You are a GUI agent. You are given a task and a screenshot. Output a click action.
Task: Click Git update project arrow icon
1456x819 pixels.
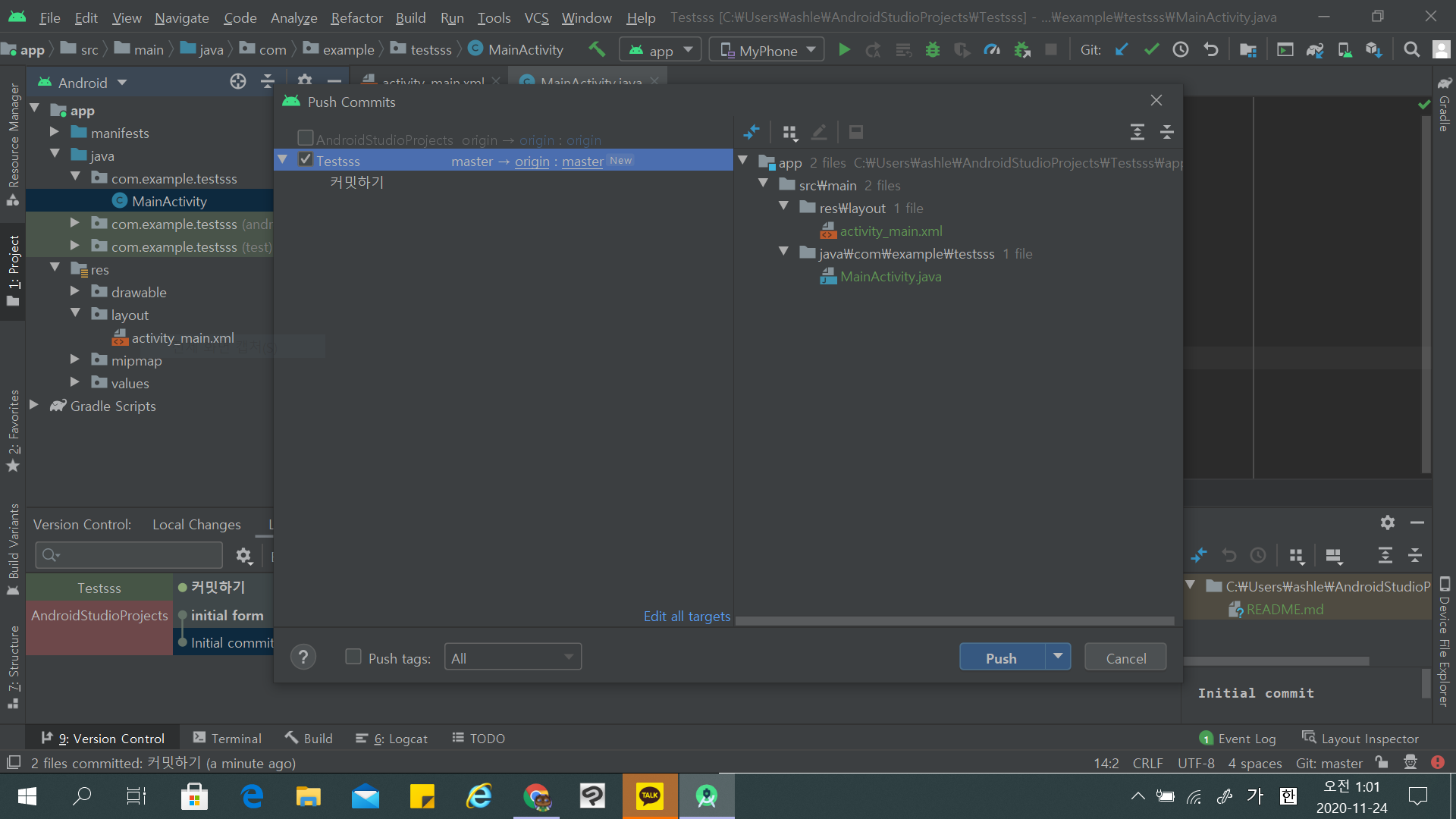pyautogui.click(x=1122, y=50)
